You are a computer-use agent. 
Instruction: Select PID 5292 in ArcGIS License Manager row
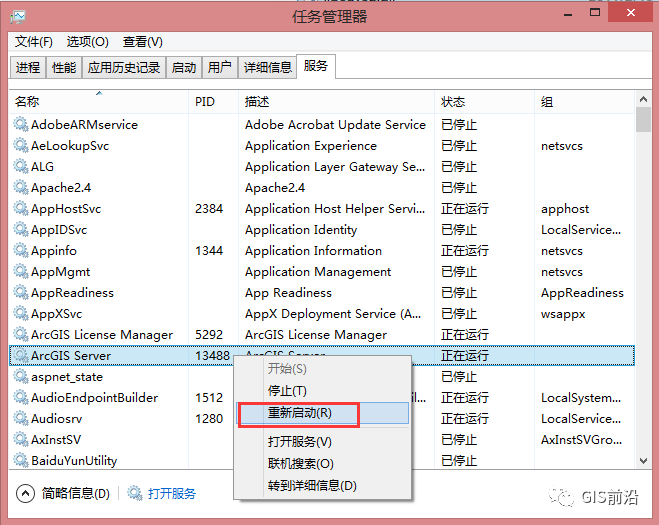(209, 335)
